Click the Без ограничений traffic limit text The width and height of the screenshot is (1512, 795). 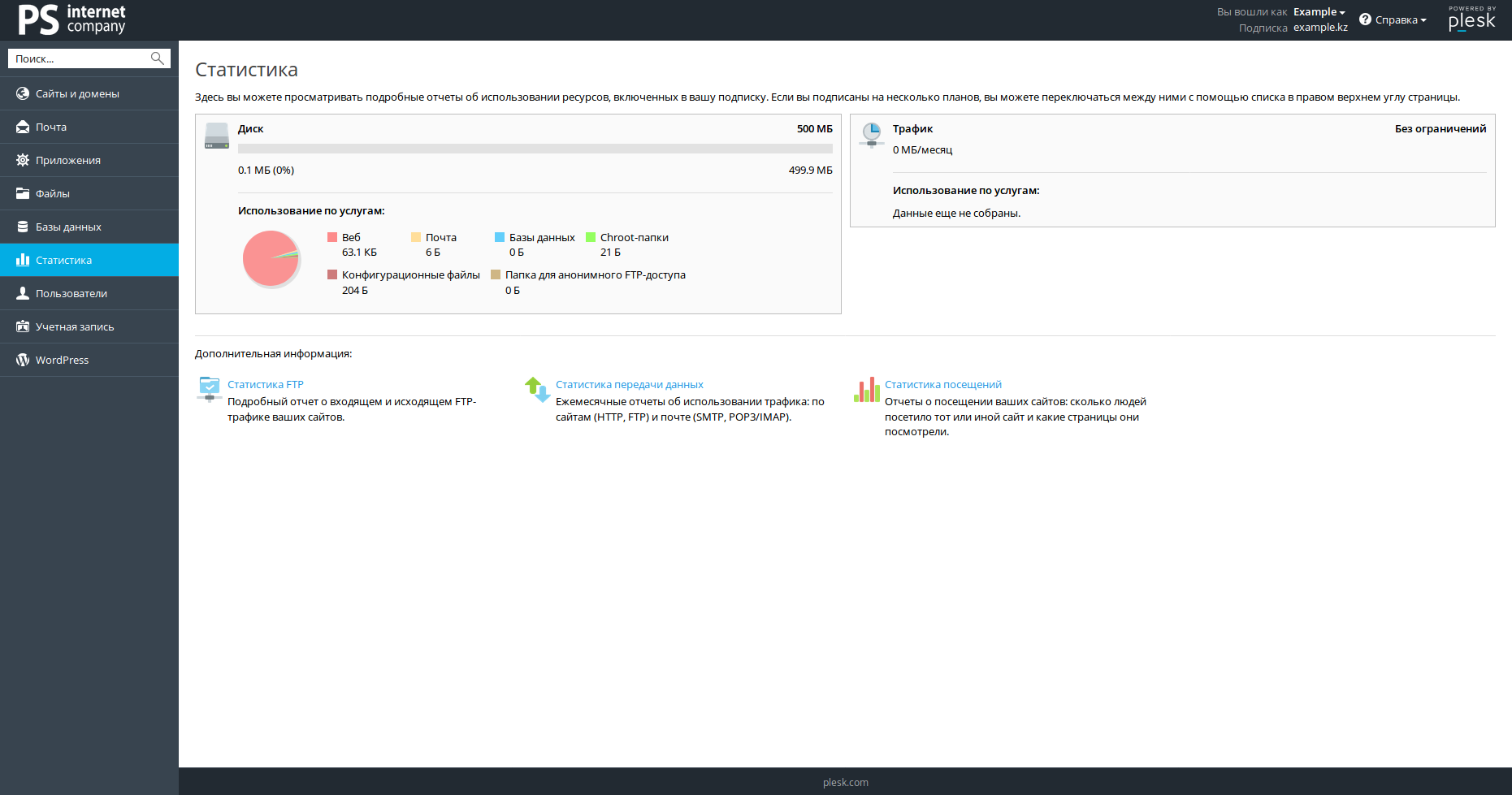pos(1441,129)
